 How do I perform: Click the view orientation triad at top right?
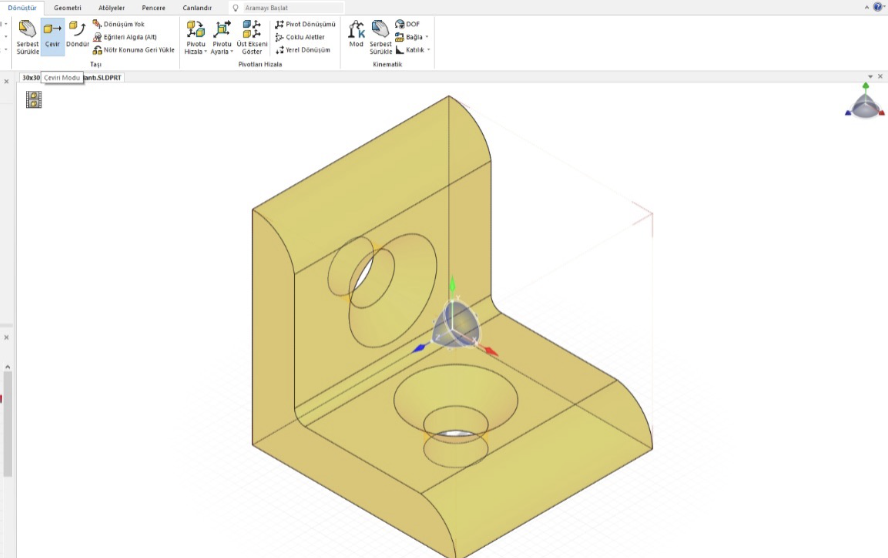[865, 101]
